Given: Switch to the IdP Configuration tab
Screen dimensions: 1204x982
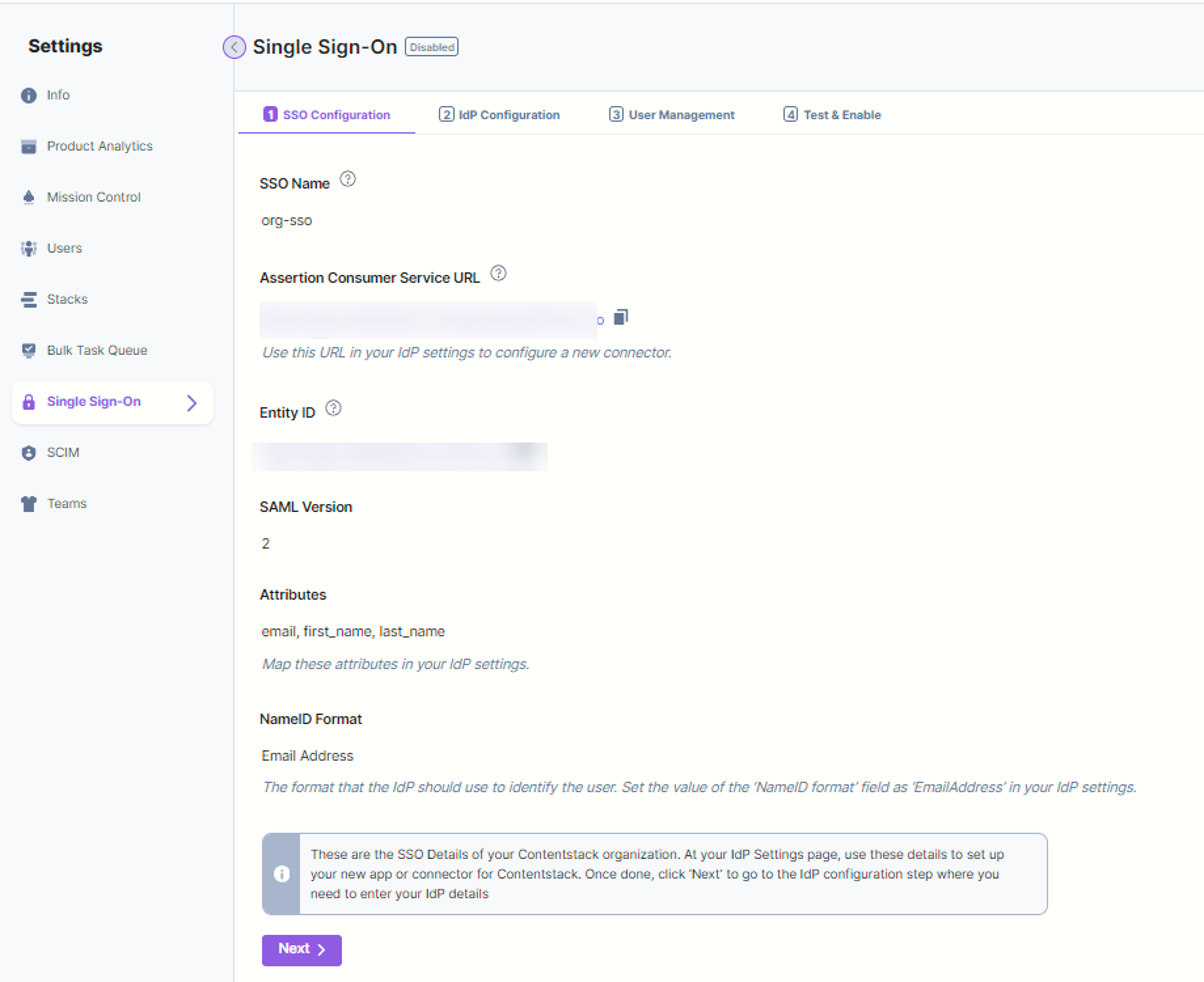Looking at the screenshot, I should tap(499, 115).
